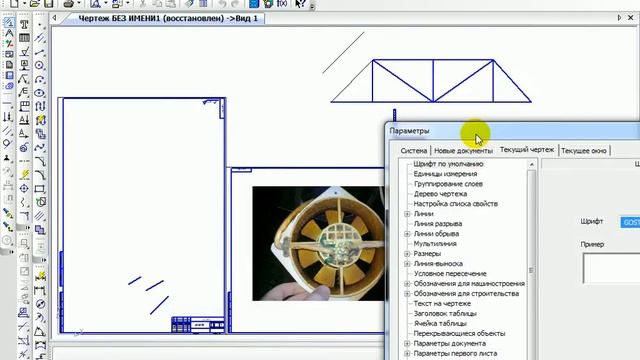Expand the Параметры документа node
The image size is (640, 360).
pos(407,344)
